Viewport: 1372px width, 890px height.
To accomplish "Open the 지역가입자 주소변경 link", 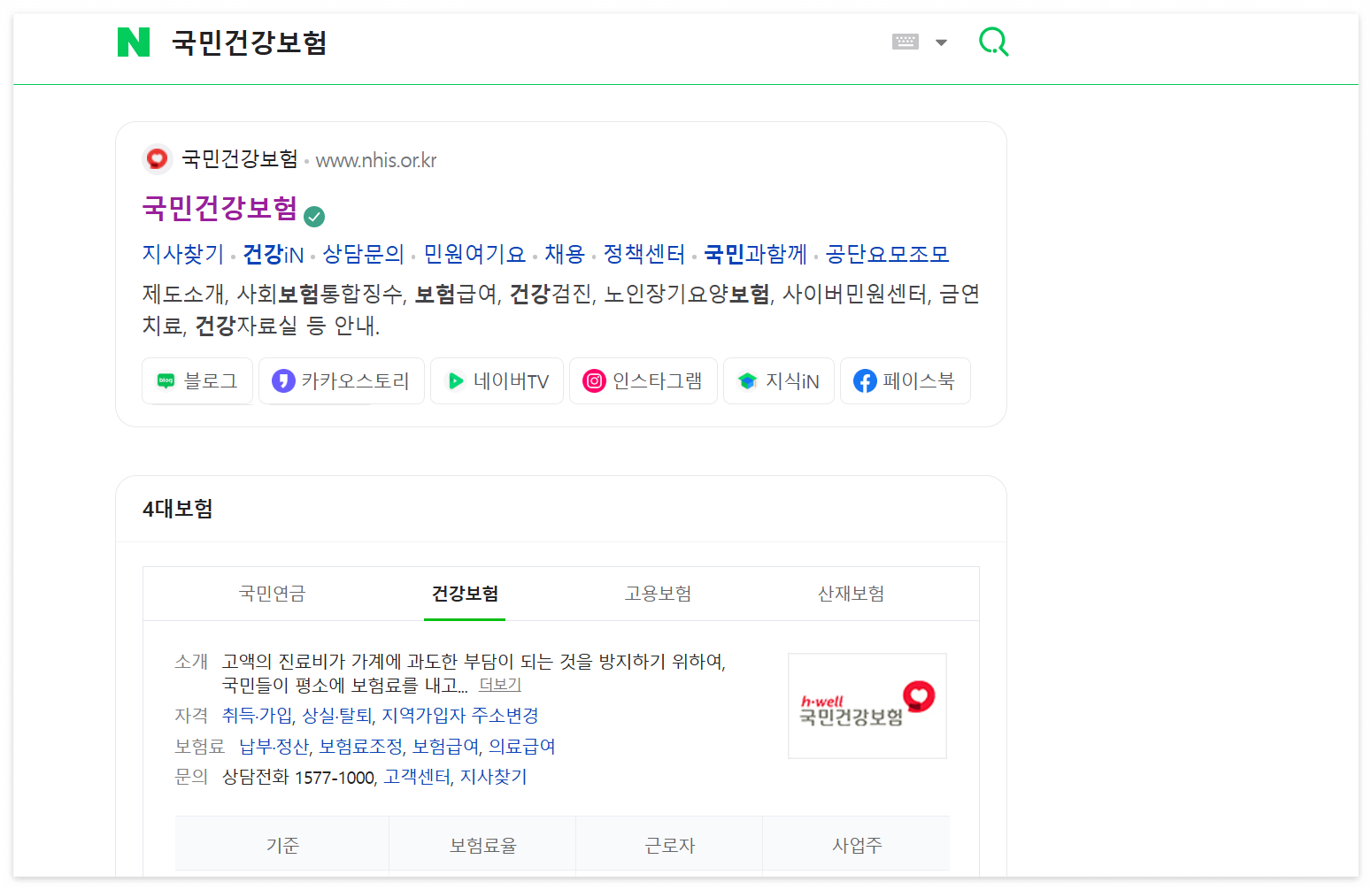I will click(460, 716).
